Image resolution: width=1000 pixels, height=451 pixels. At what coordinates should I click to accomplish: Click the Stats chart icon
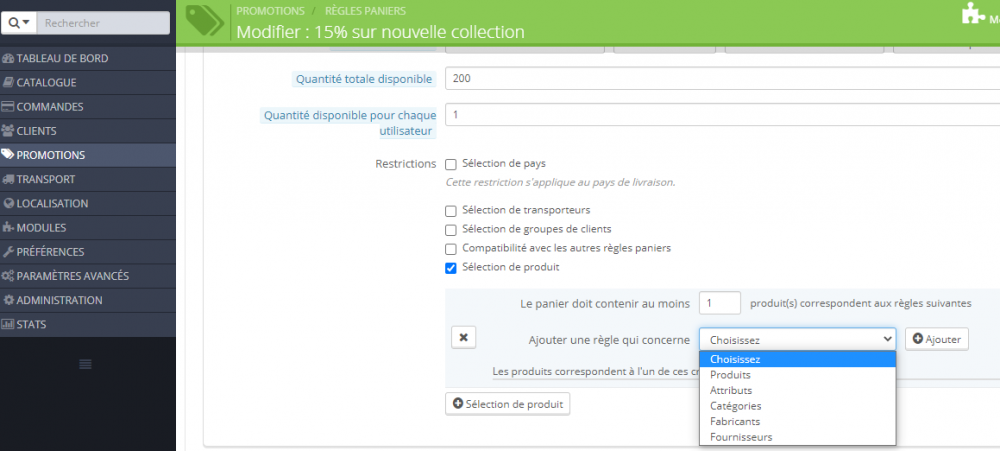(x=8, y=324)
